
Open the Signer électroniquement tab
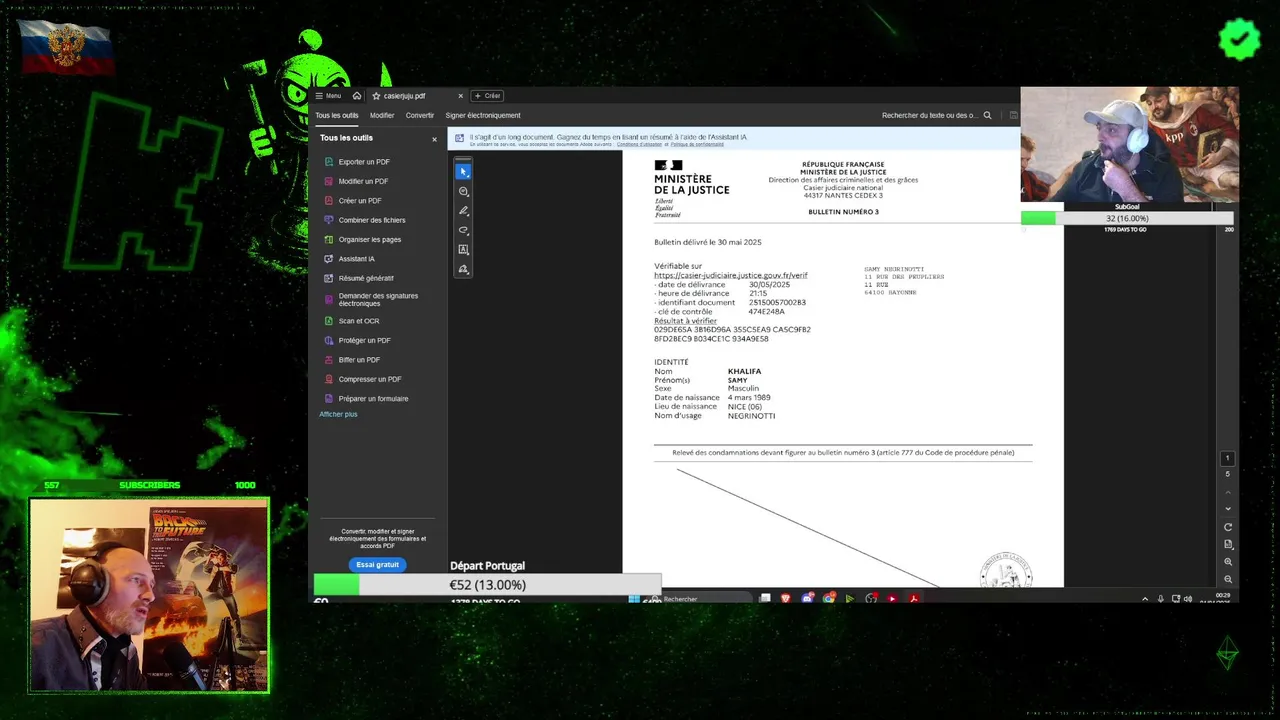483,115
